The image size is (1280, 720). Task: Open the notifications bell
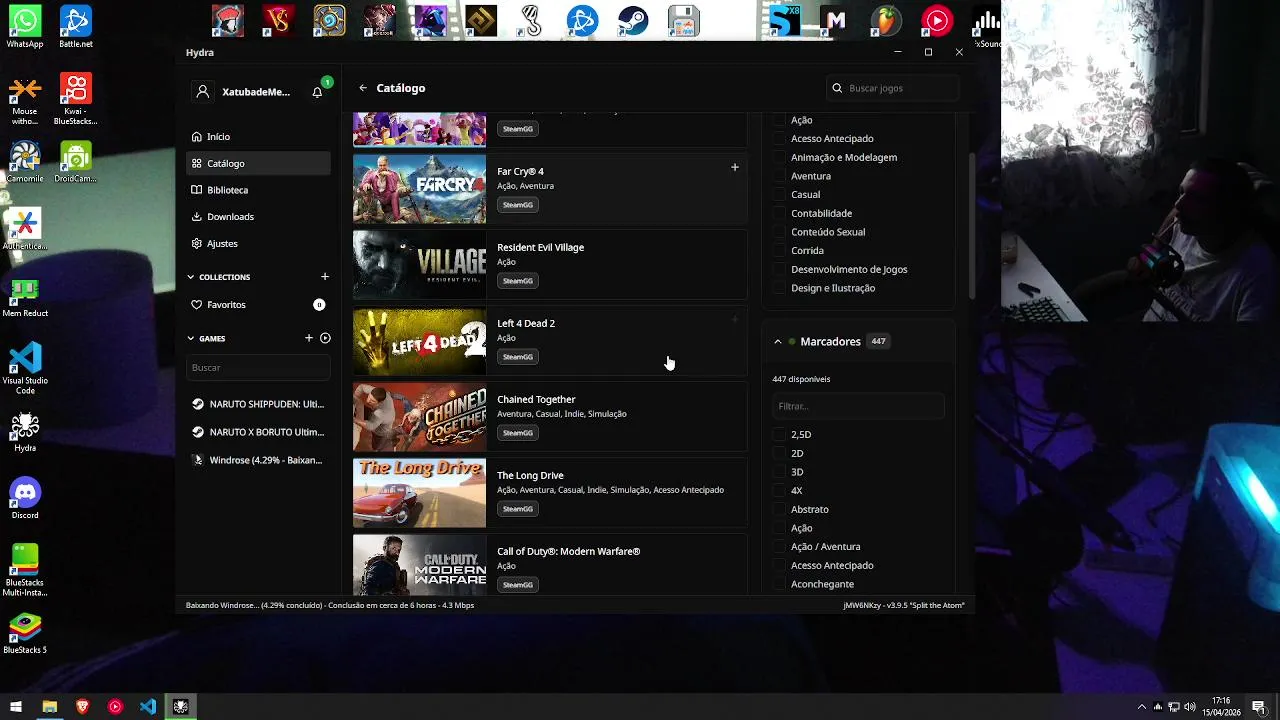pyautogui.click(x=317, y=92)
